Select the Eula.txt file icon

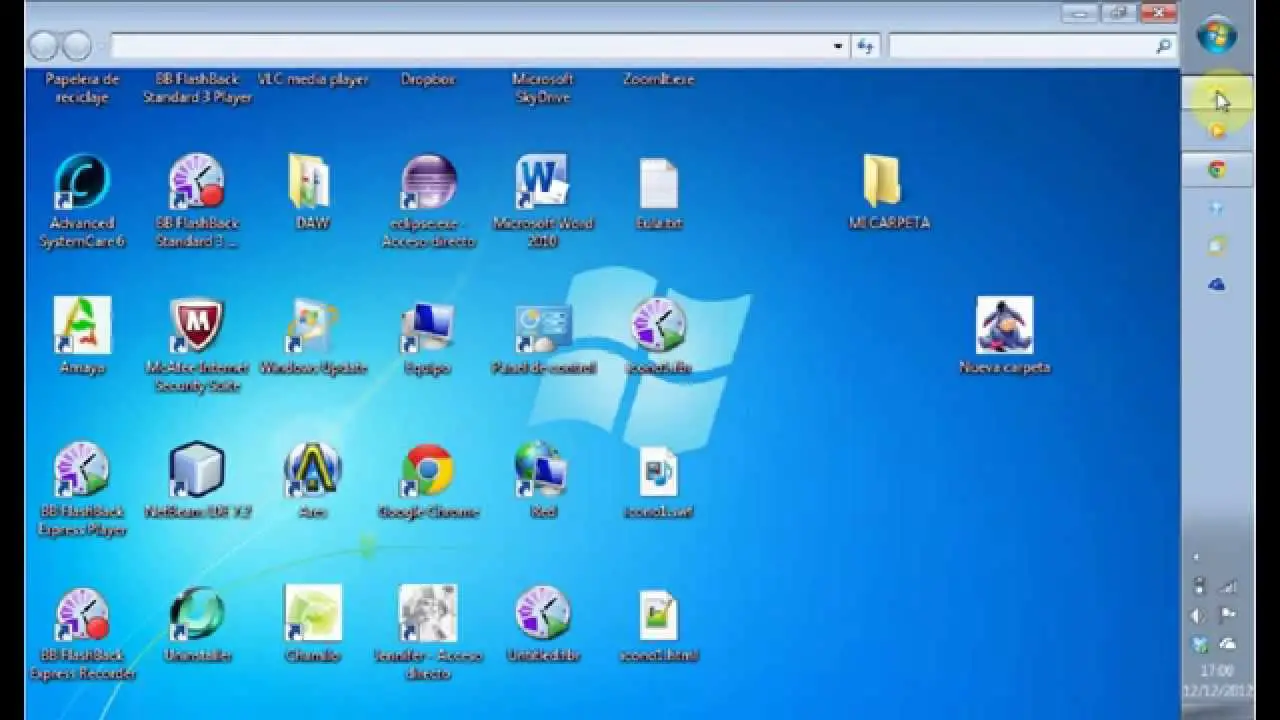coord(659,185)
